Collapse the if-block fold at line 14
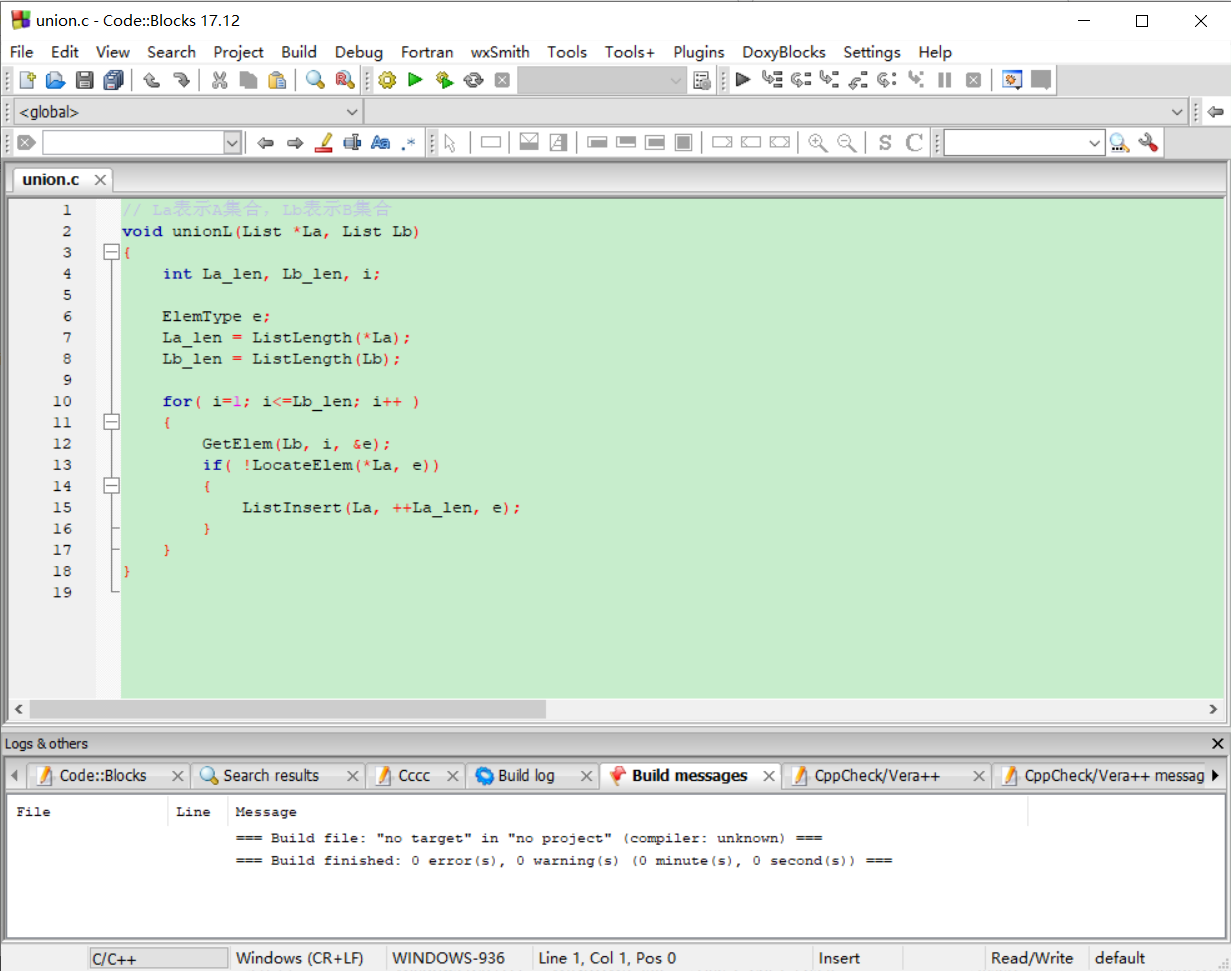1231x971 pixels. [x=111, y=486]
